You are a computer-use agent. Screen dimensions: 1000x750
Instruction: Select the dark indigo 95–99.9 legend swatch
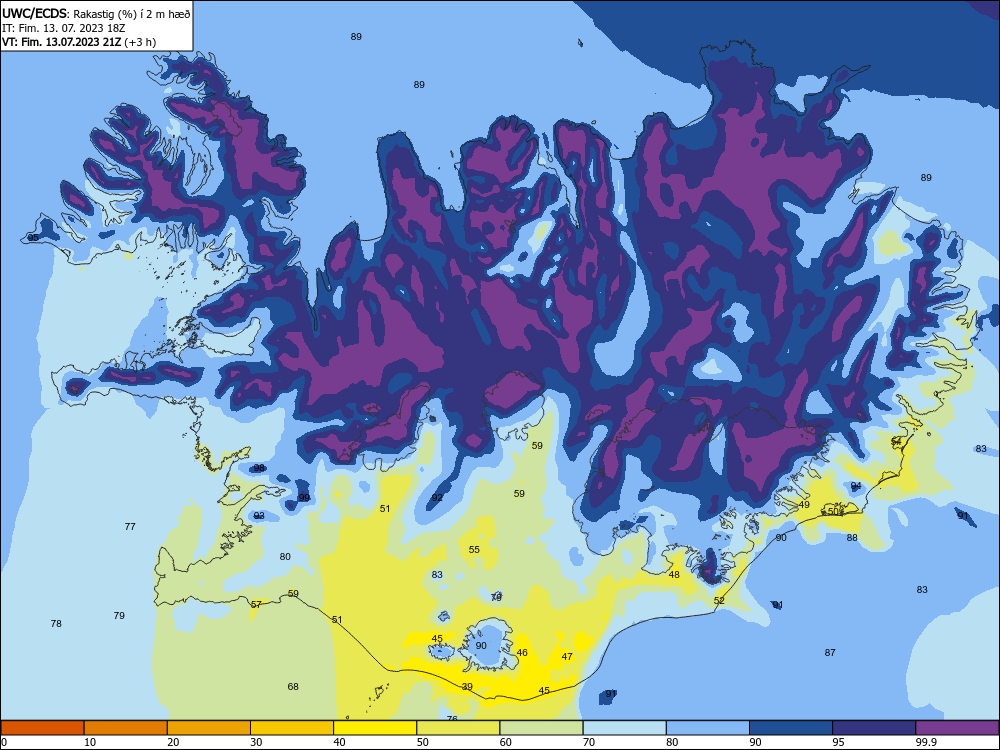coord(874,728)
